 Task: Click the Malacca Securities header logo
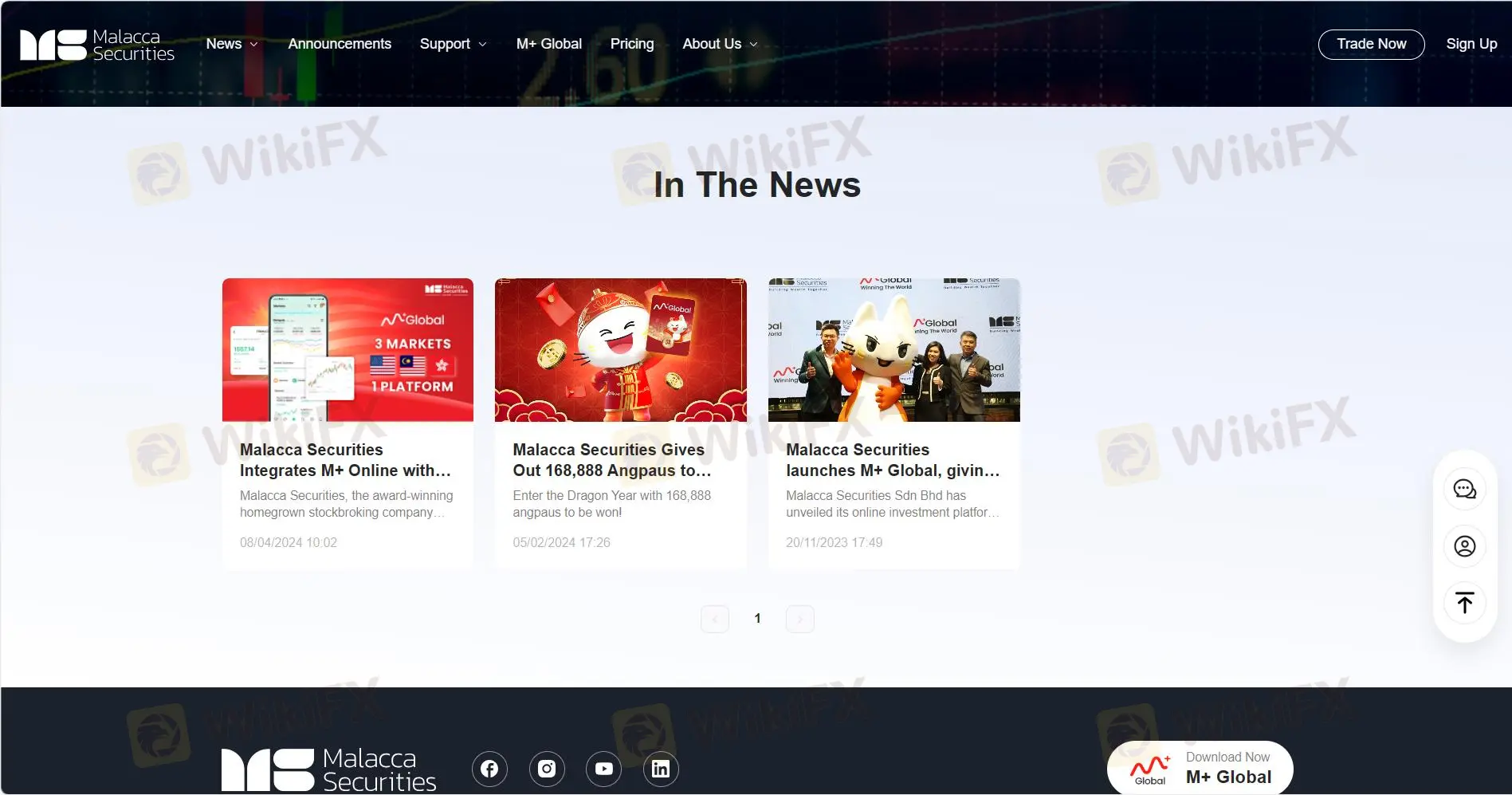(x=97, y=45)
